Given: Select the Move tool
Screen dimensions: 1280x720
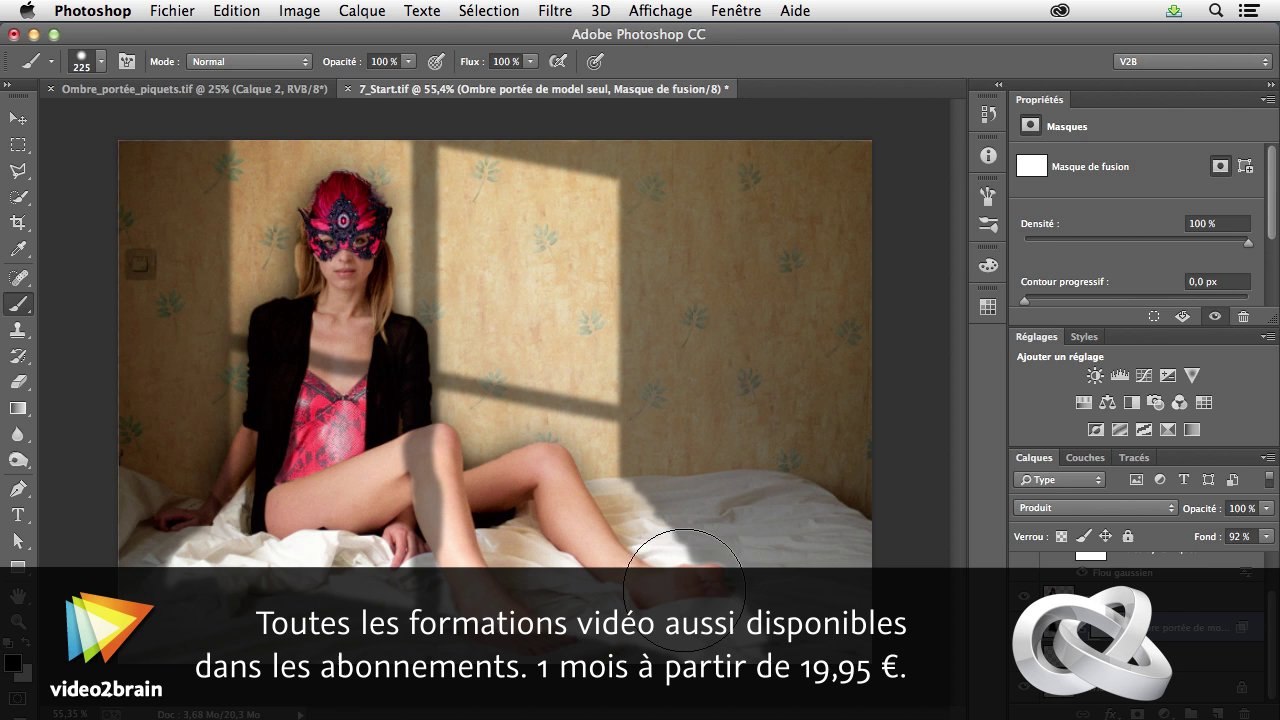Looking at the screenshot, I should coord(18,119).
